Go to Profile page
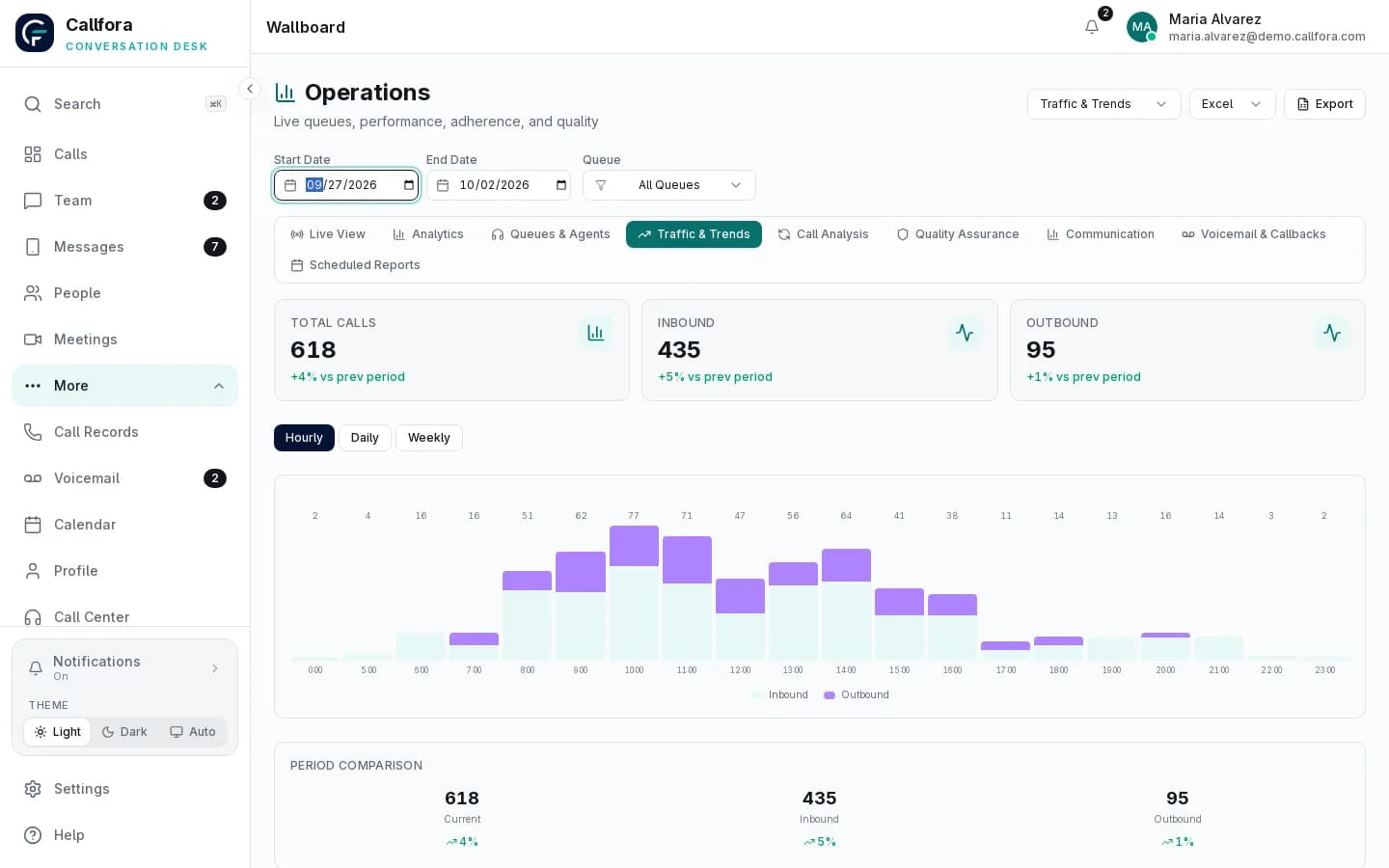 (x=124, y=571)
